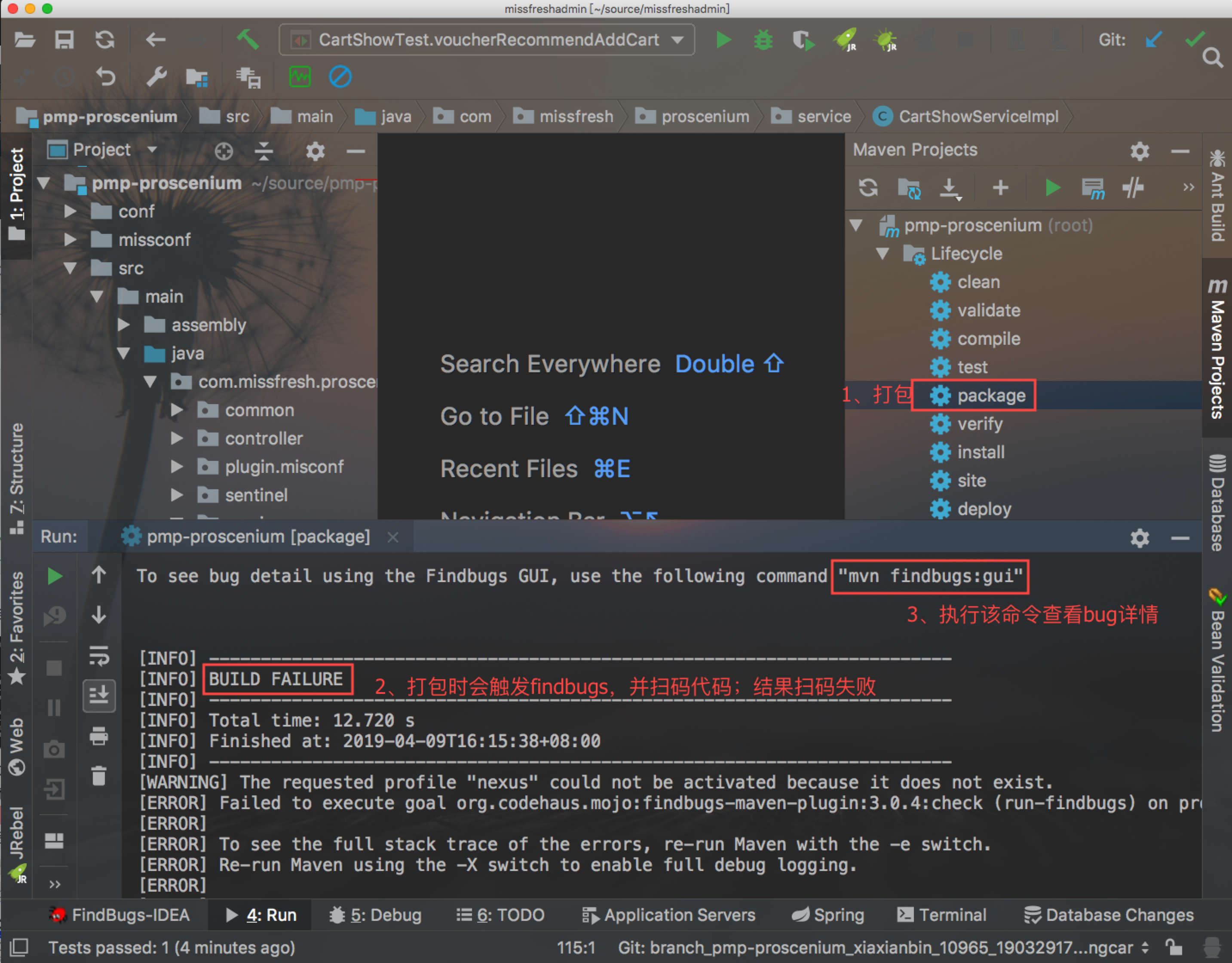Image resolution: width=1232 pixels, height=963 pixels.
Task: Expand the conf folder
Action: click(x=70, y=212)
